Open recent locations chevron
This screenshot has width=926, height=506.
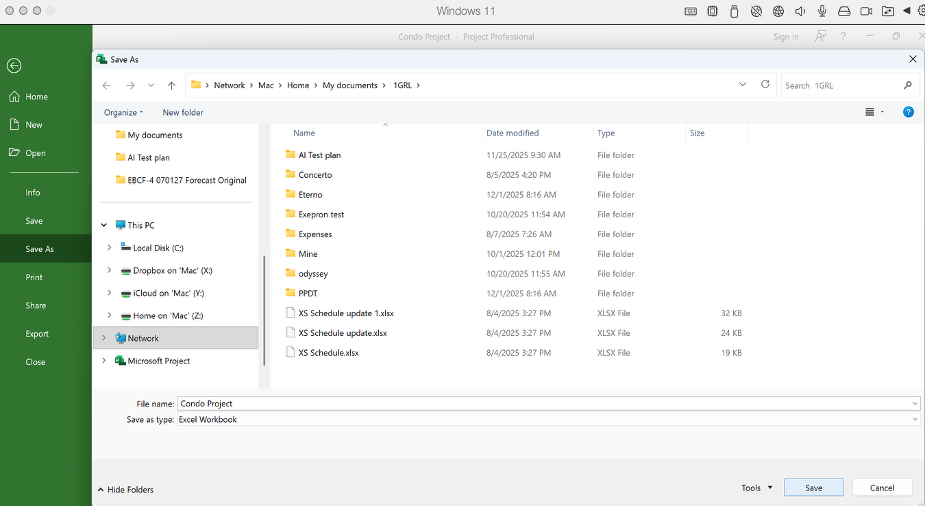(151, 86)
